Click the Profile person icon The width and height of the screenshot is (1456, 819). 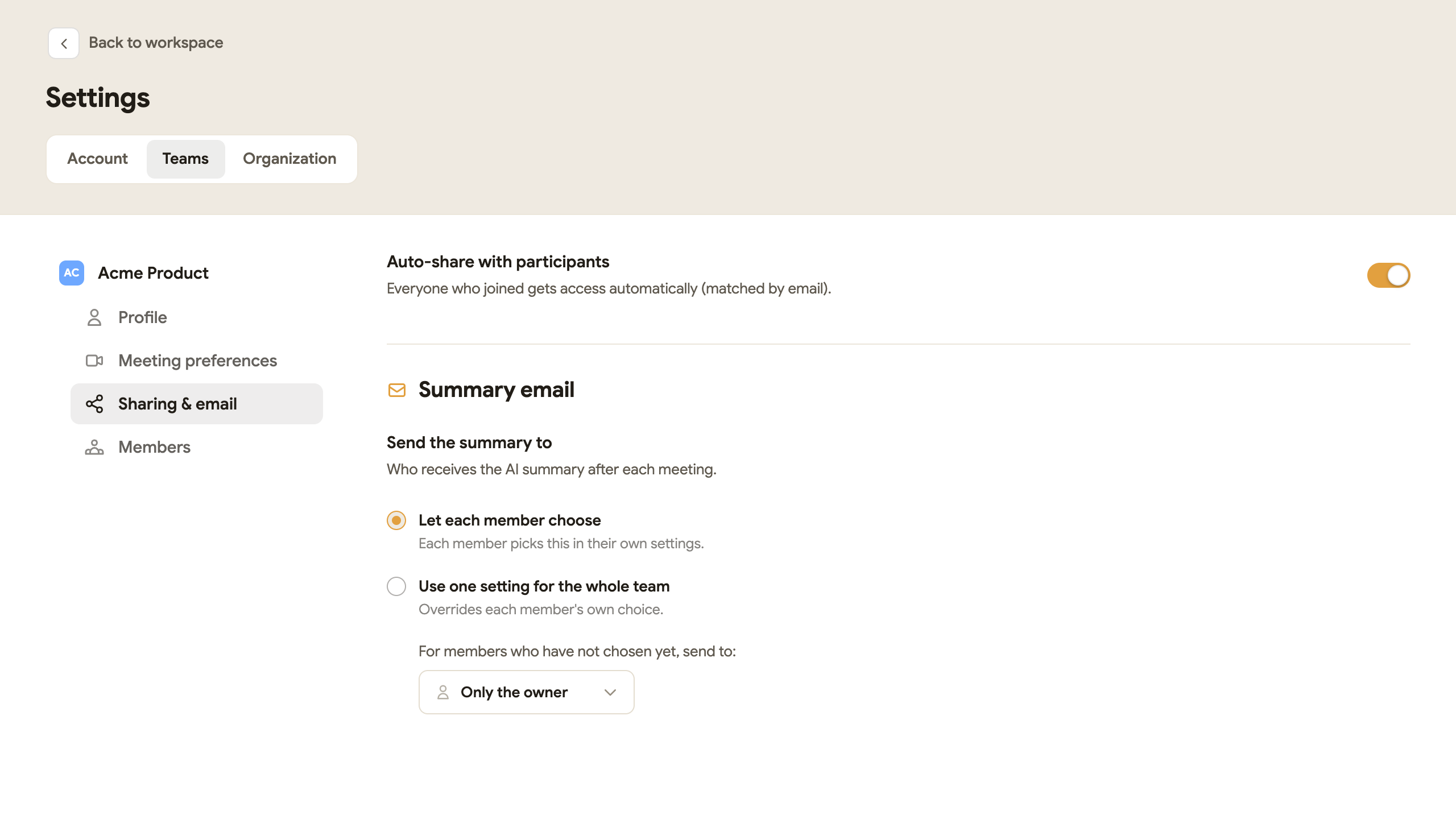click(x=94, y=317)
